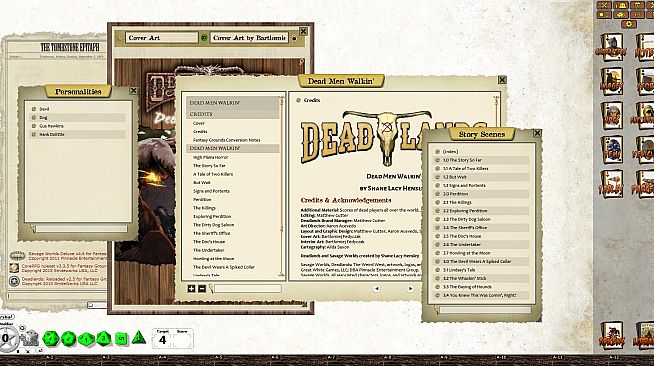The image size is (654, 366).
Task: Click the Target number box showing 4
Action: point(162,340)
